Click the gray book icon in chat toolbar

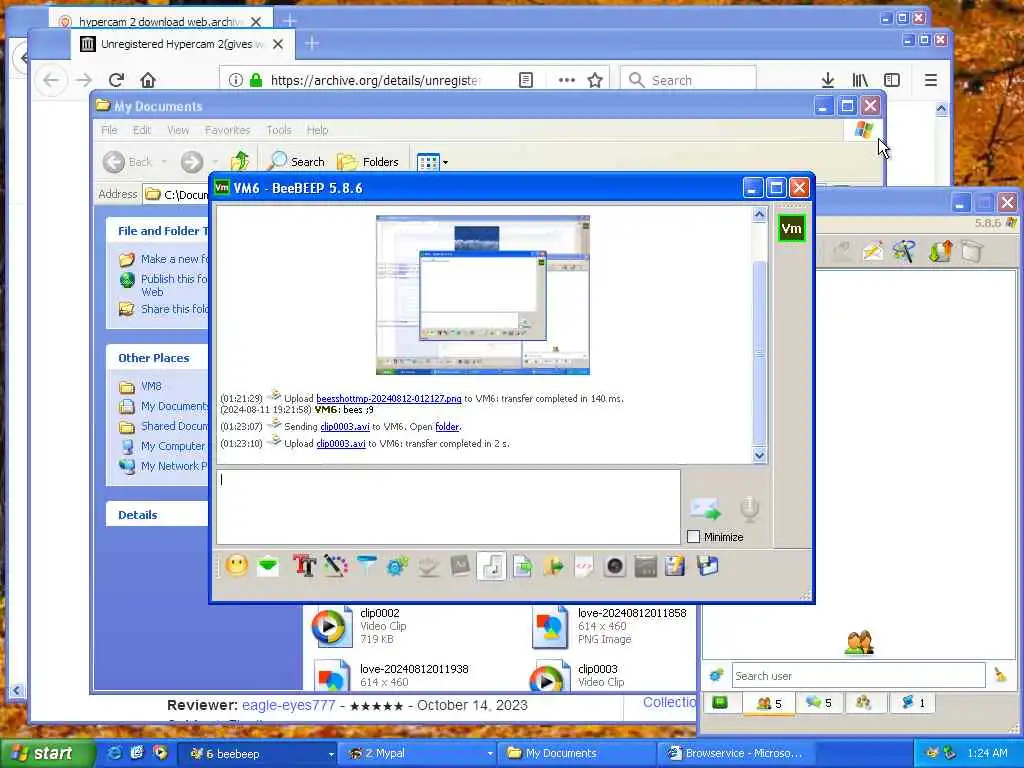click(x=460, y=566)
